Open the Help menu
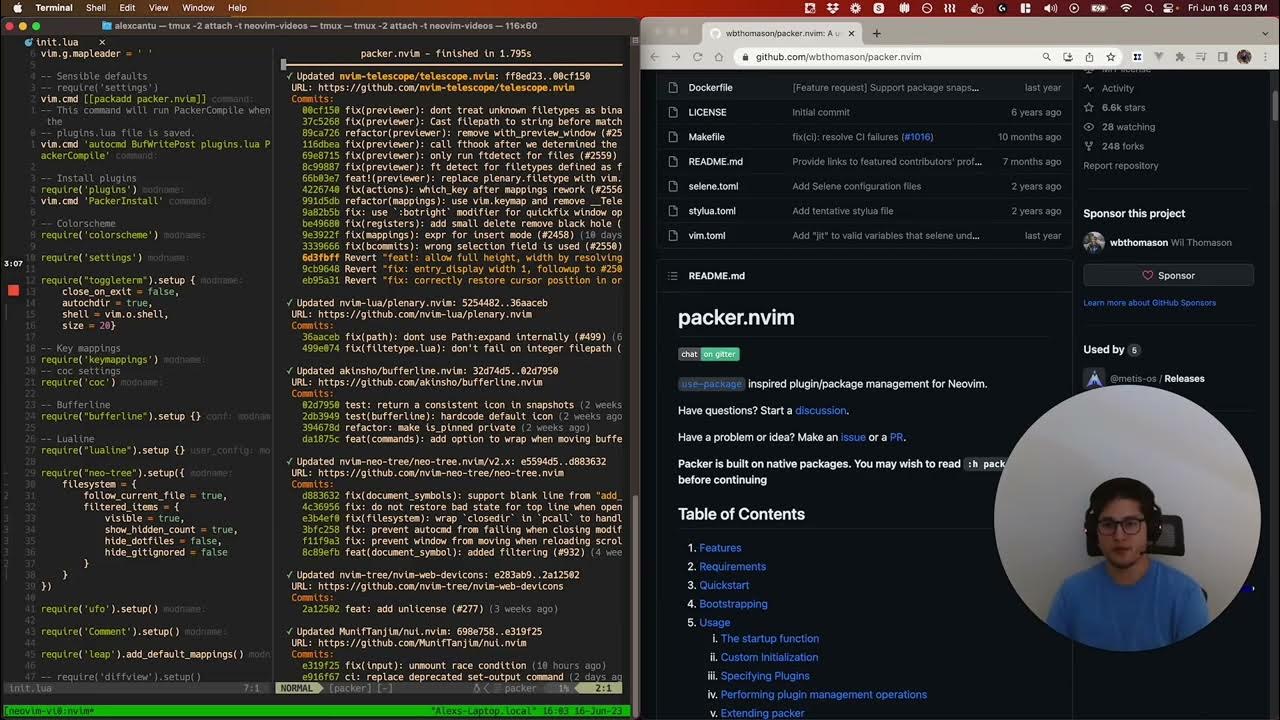 point(237,8)
